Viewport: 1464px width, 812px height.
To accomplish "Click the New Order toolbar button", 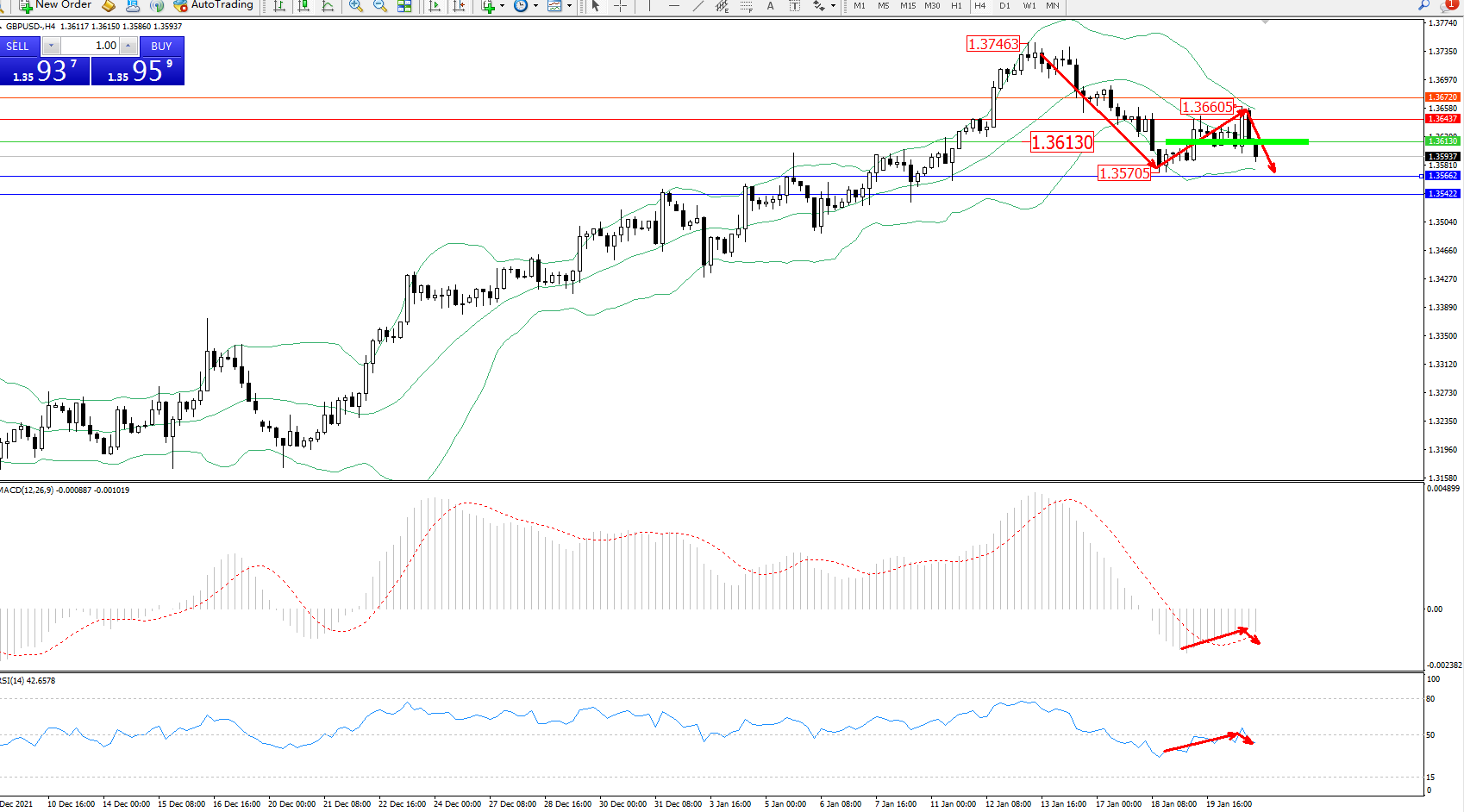I will (55, 5).
